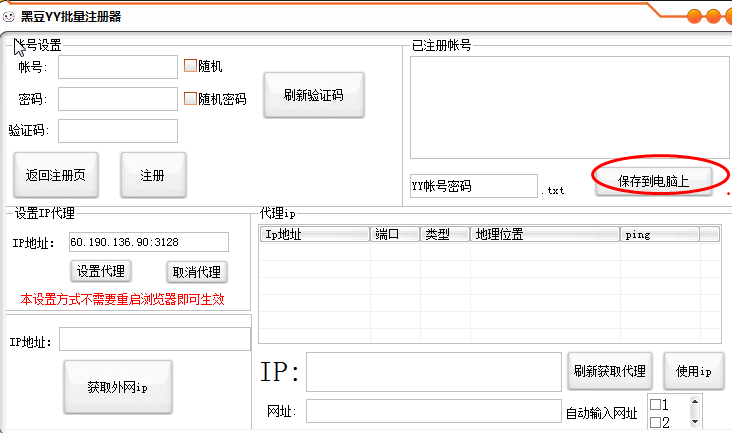The image size is (732, 433).
Task: Enable the 随机密码 checkbox
Action: [x=190, y=98]
